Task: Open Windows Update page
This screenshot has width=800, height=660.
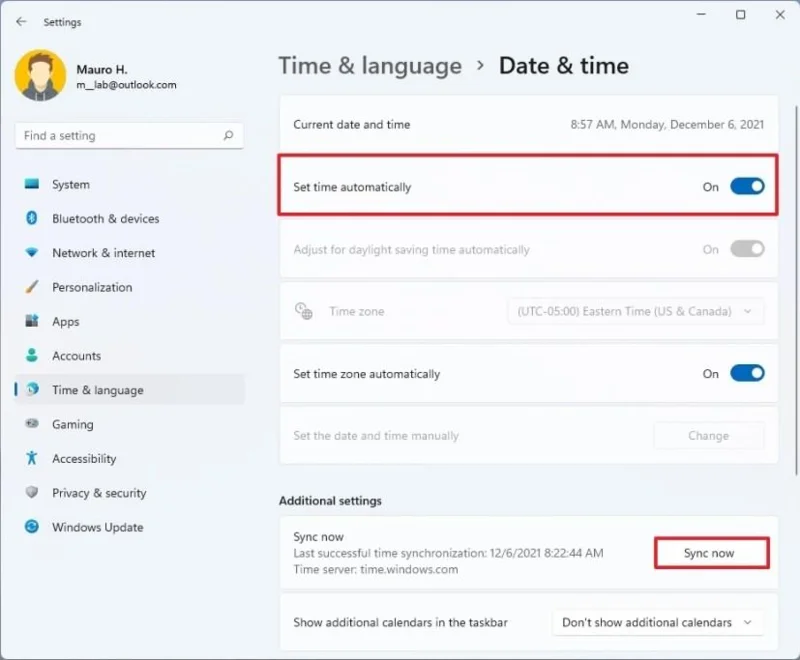Action: (129, 527)
